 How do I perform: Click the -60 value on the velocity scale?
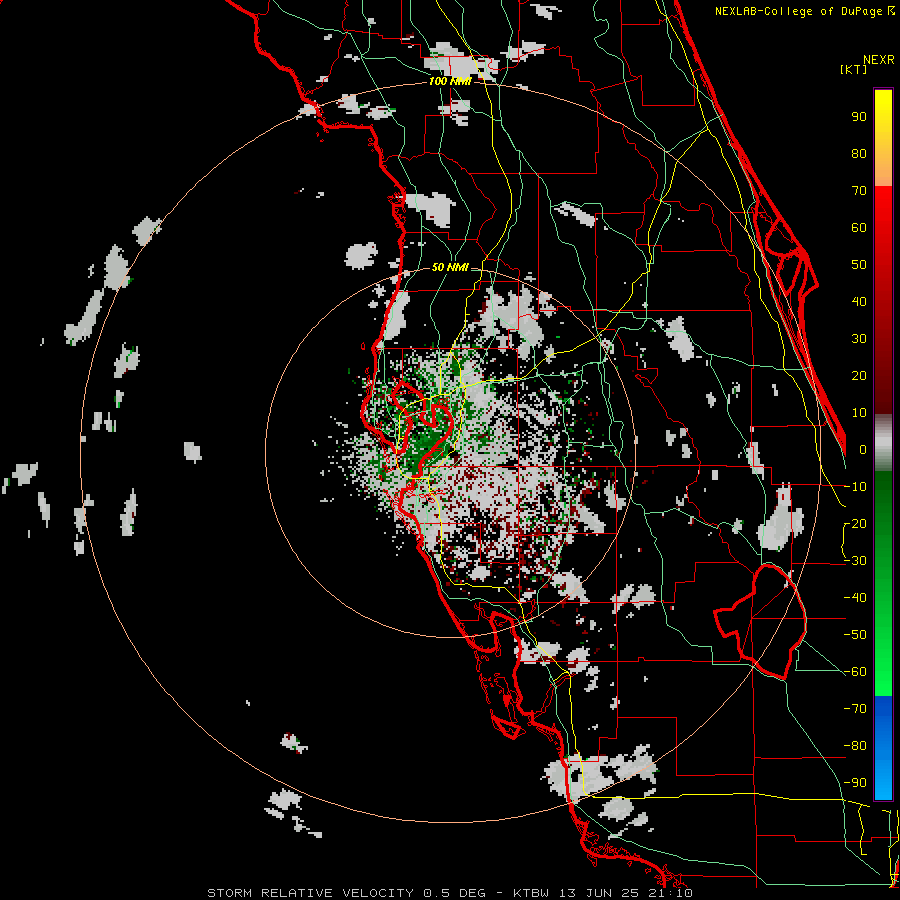pyautogui.click(x=855, y=672)
